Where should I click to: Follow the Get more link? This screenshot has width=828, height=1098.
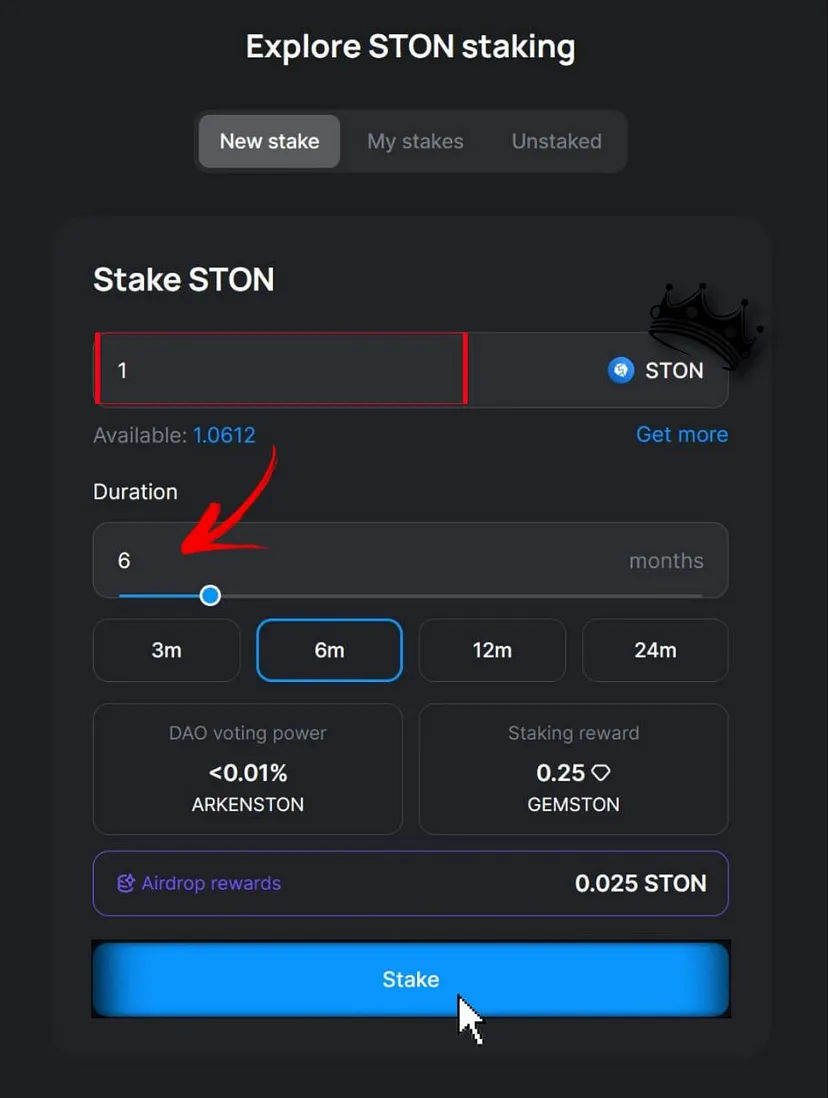click(x=682, y=434)
